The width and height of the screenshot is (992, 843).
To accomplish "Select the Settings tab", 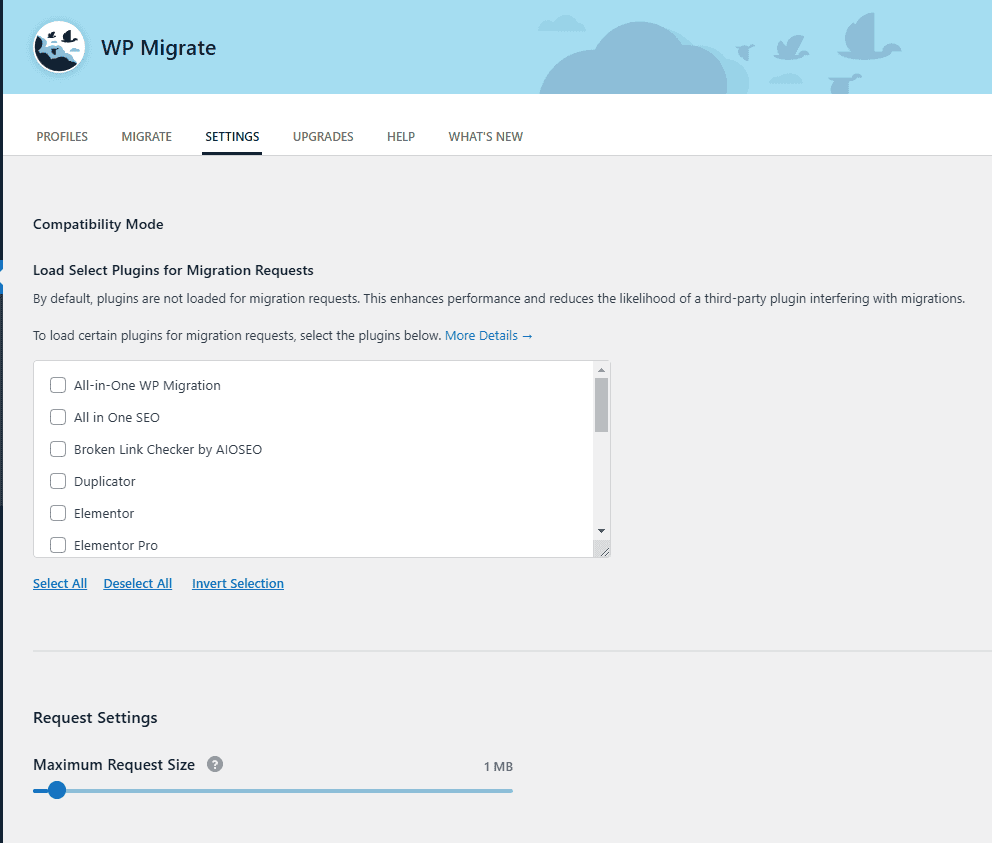I will (x=232, y=137).
